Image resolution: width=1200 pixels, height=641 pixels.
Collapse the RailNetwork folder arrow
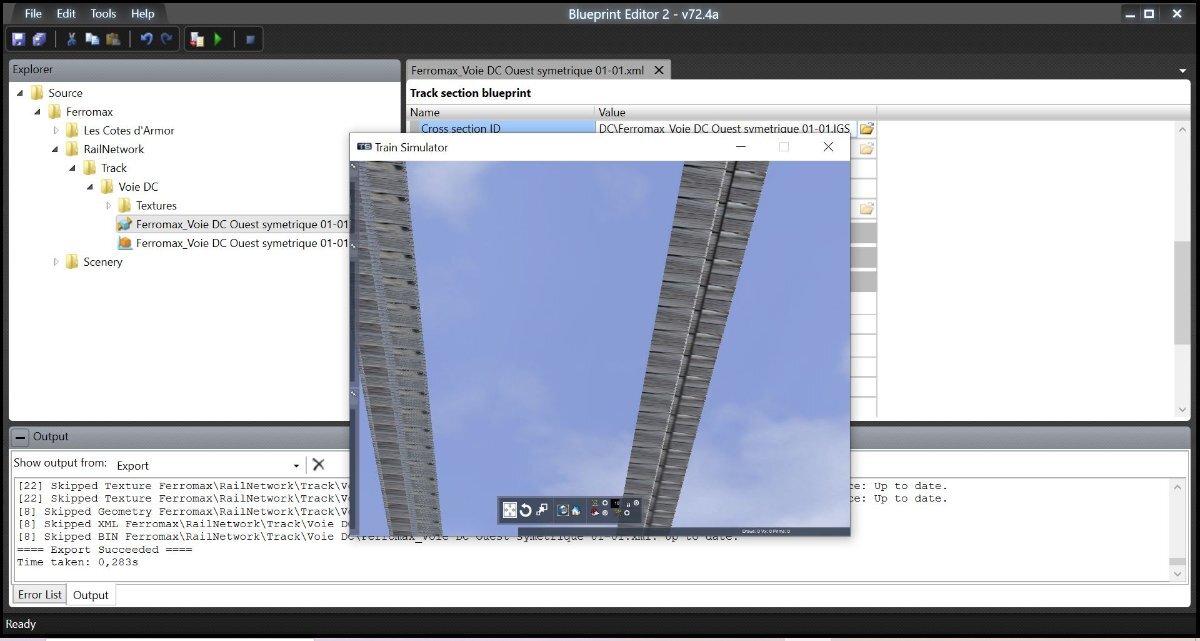pos(56,149)
